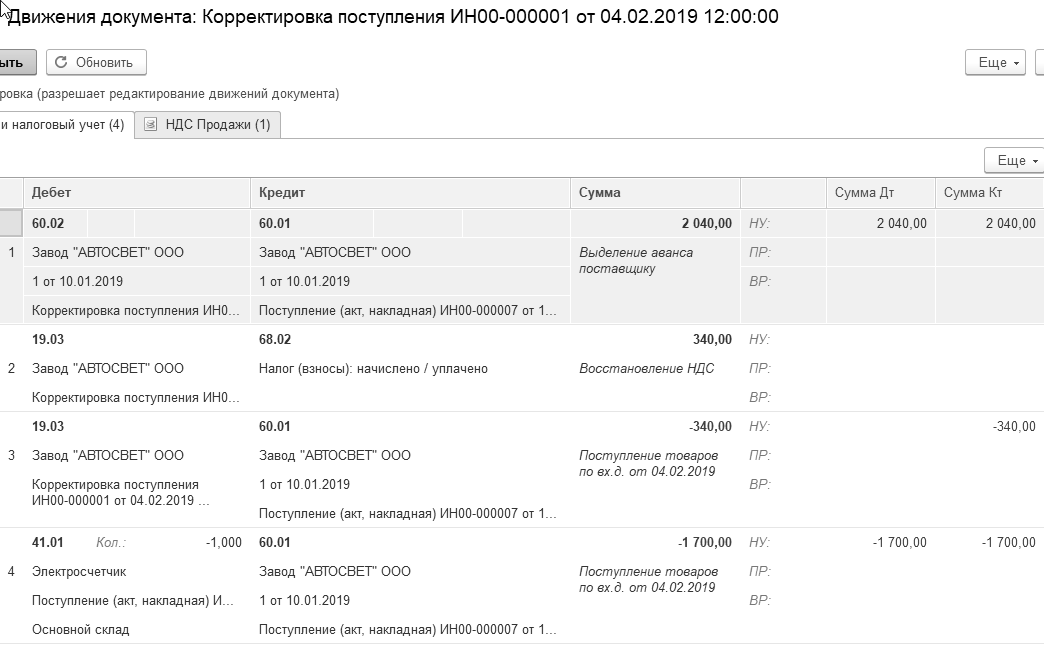Screen dimensions: 1044x660
Task: Select the quantity value -1,000 cell
Action: click(x=223, y=543)
